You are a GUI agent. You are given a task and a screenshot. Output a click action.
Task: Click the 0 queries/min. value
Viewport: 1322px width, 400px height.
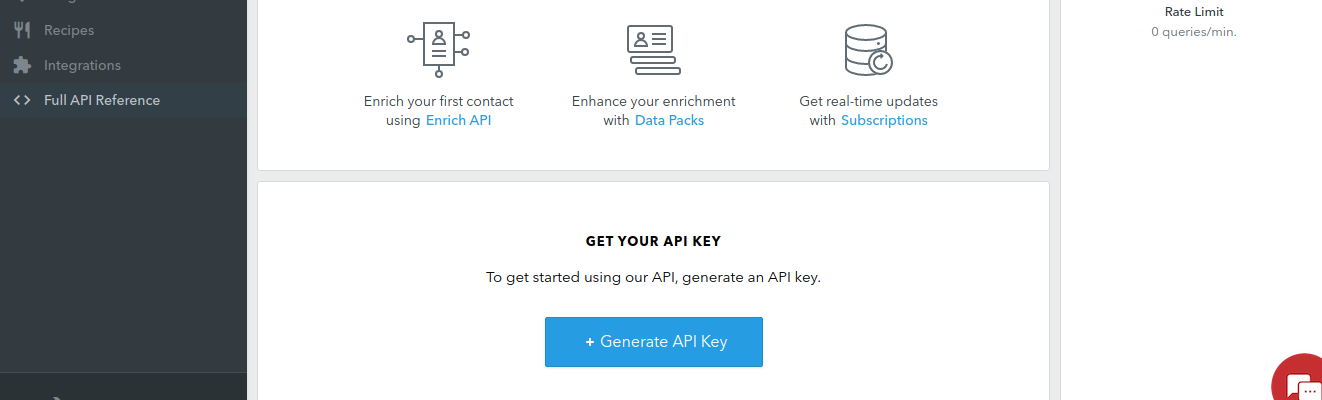[x=1194, y=32]
